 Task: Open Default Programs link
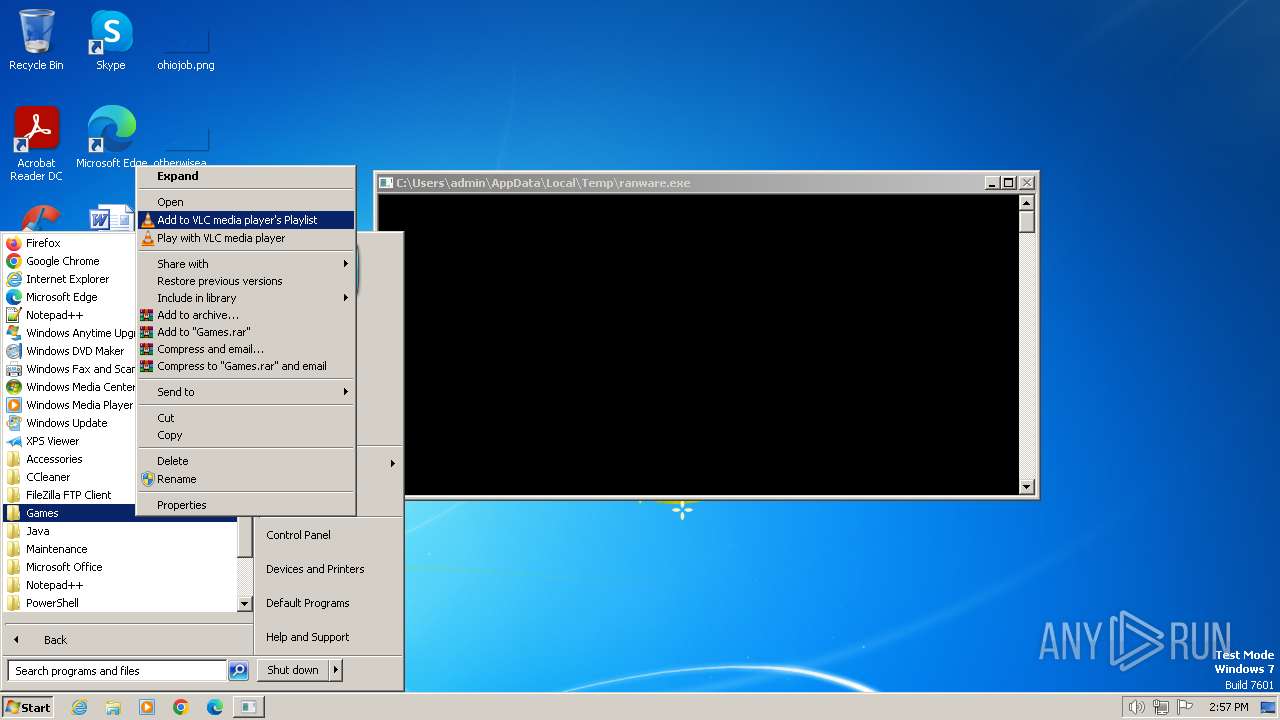click(x=307, y=603)
